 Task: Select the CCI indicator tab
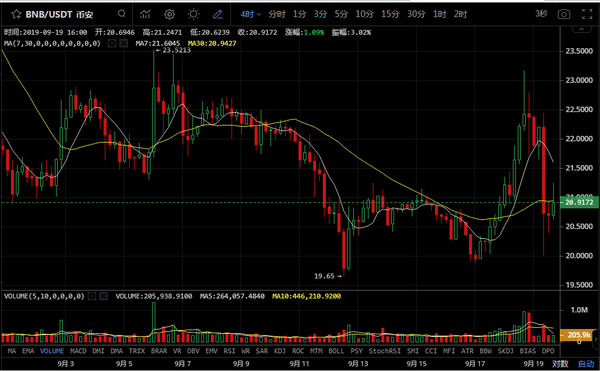(x=431, y=351)
